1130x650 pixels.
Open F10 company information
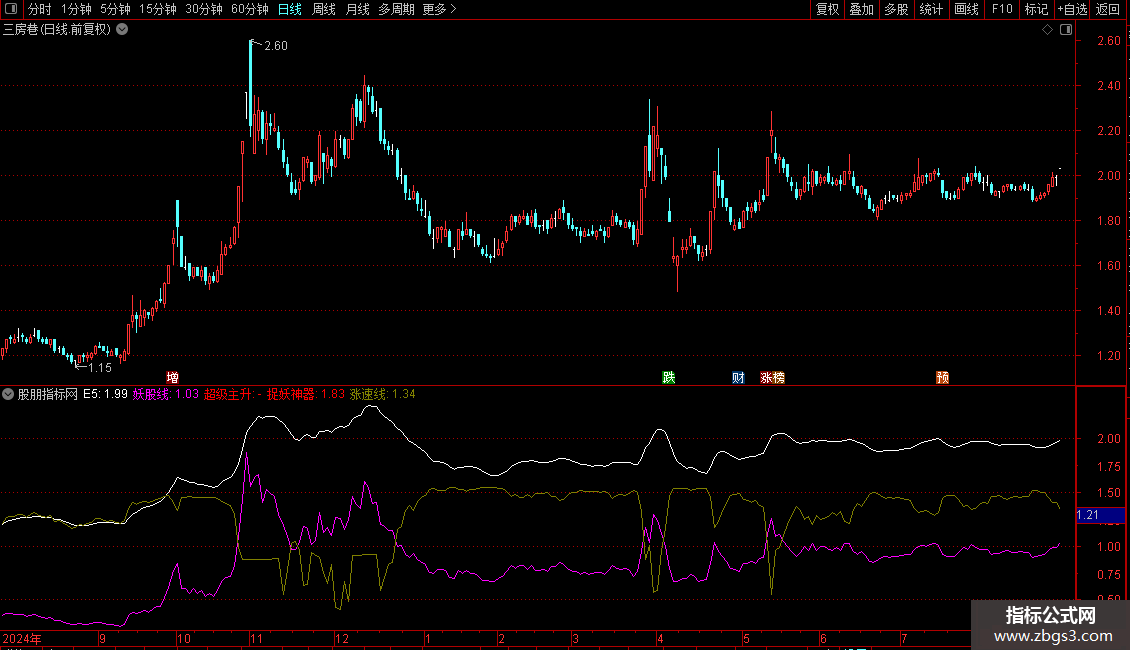click(1002, 9)
